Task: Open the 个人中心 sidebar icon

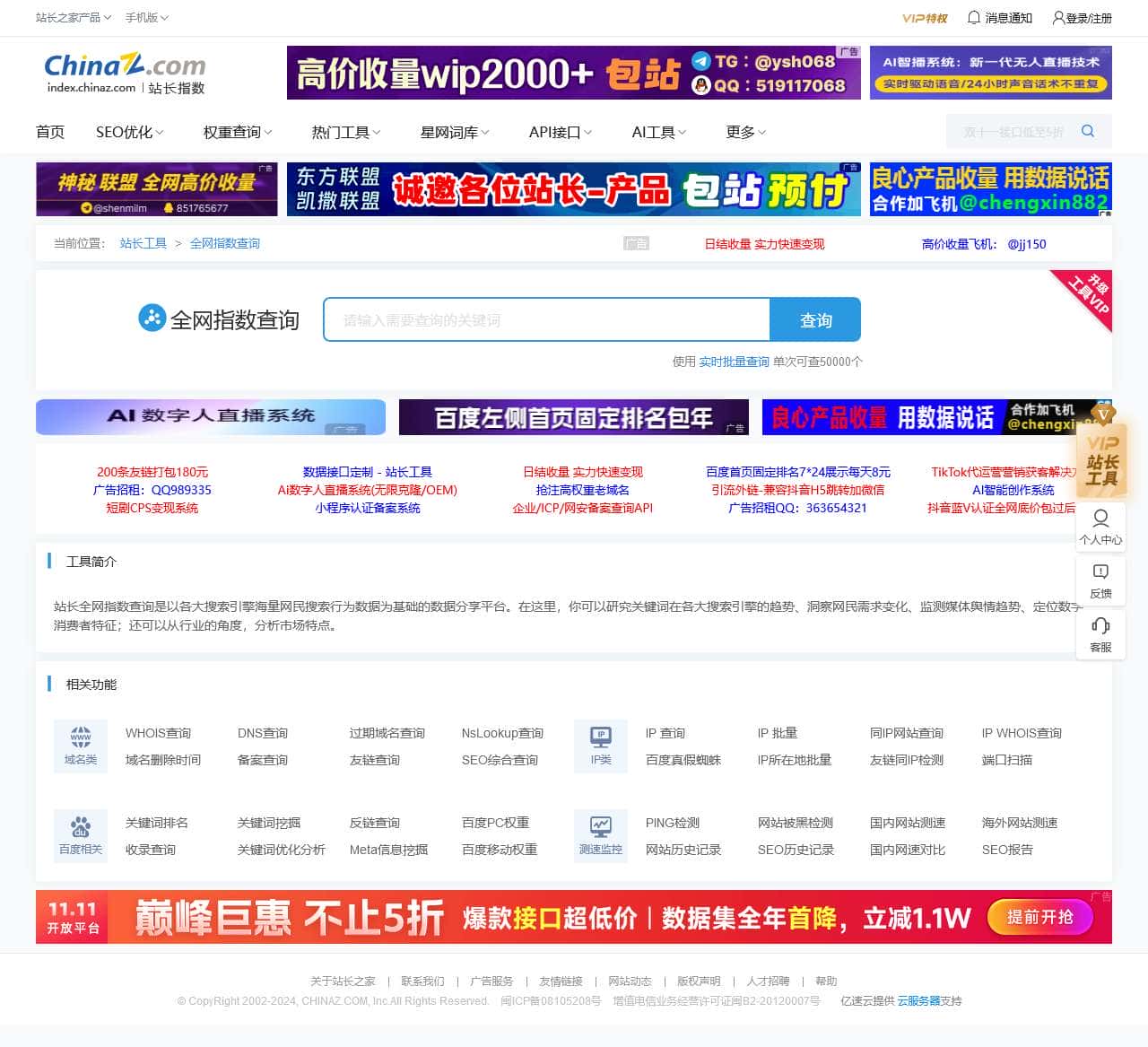Action: pos(1100,526)
